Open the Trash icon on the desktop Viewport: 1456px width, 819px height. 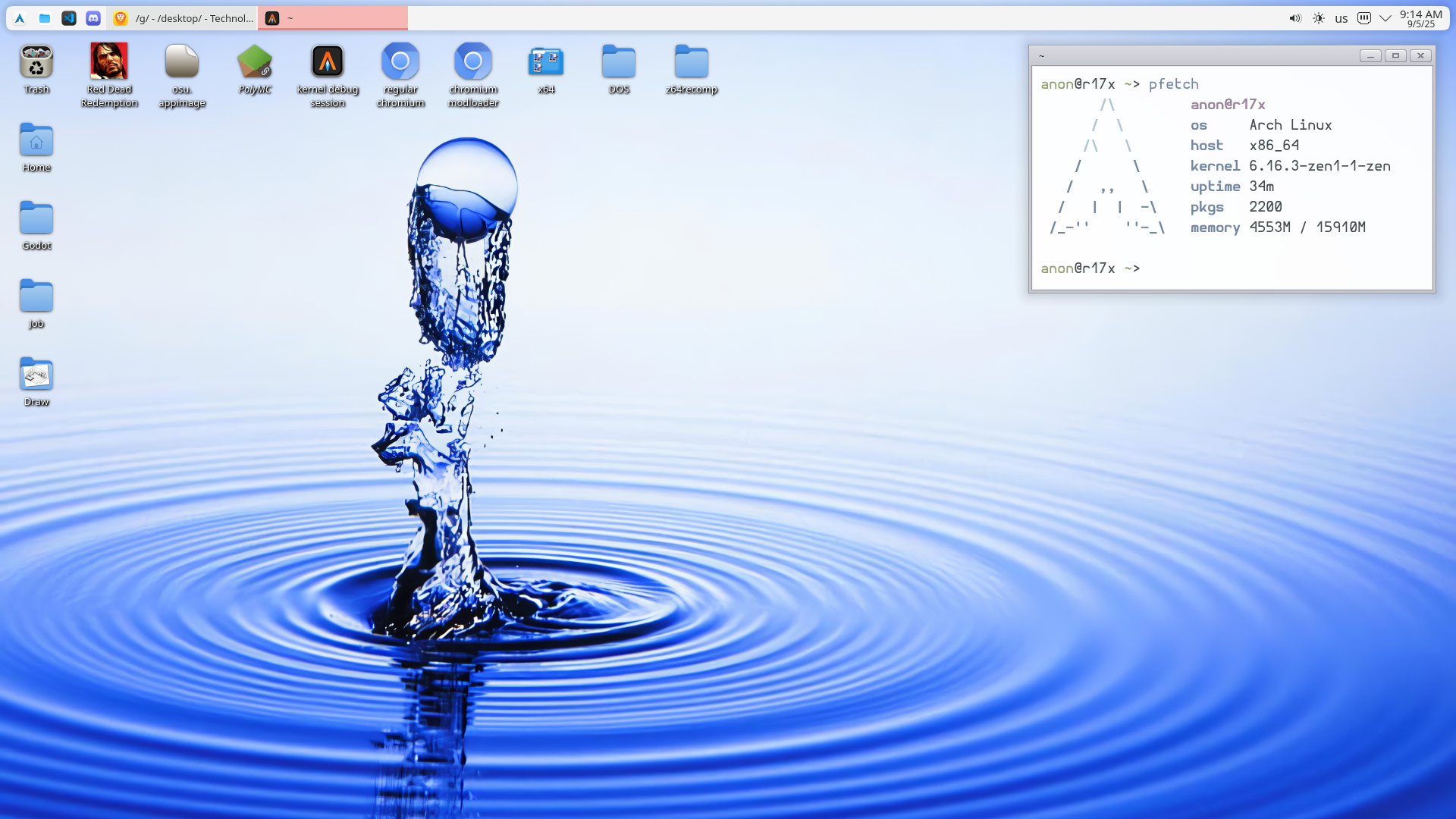click(x=36, y=61)
